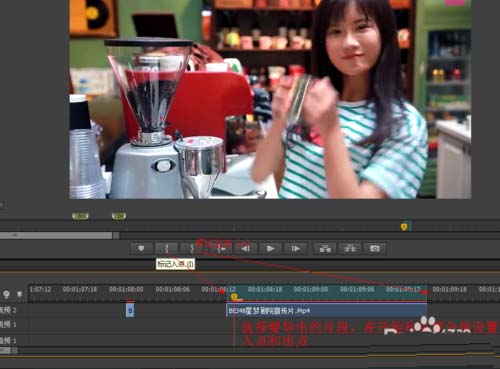Click the second green field under the preview
The height and width of the screenshot is (369, 500).
coord(119,216)
